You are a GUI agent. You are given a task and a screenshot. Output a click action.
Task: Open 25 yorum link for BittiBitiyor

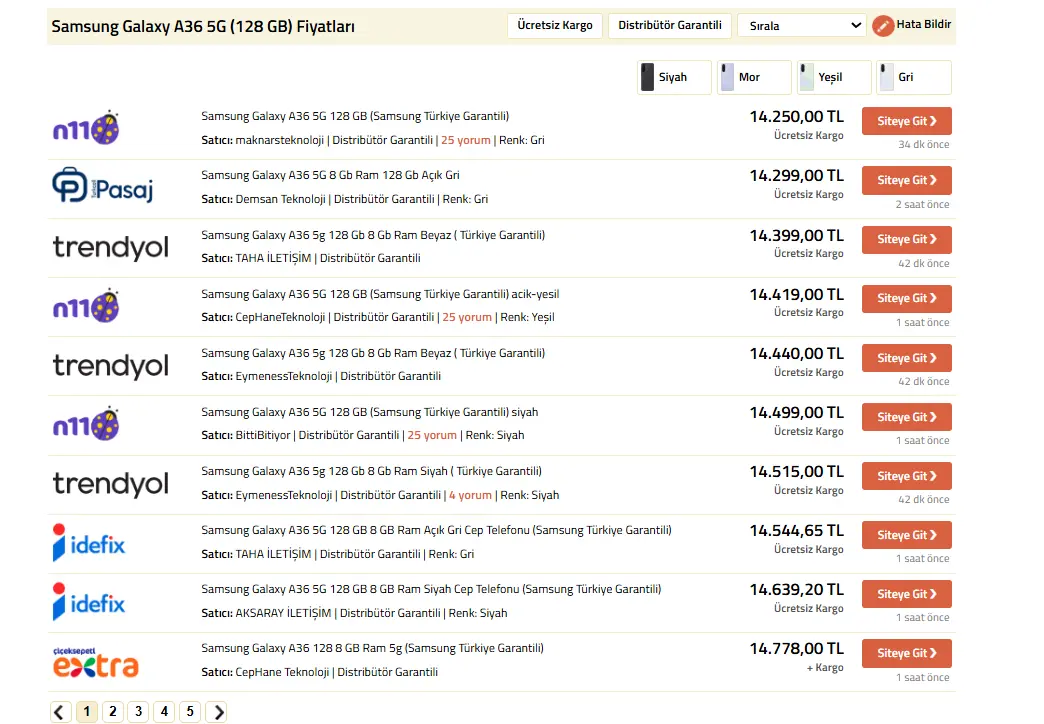[x=432, y=435]
